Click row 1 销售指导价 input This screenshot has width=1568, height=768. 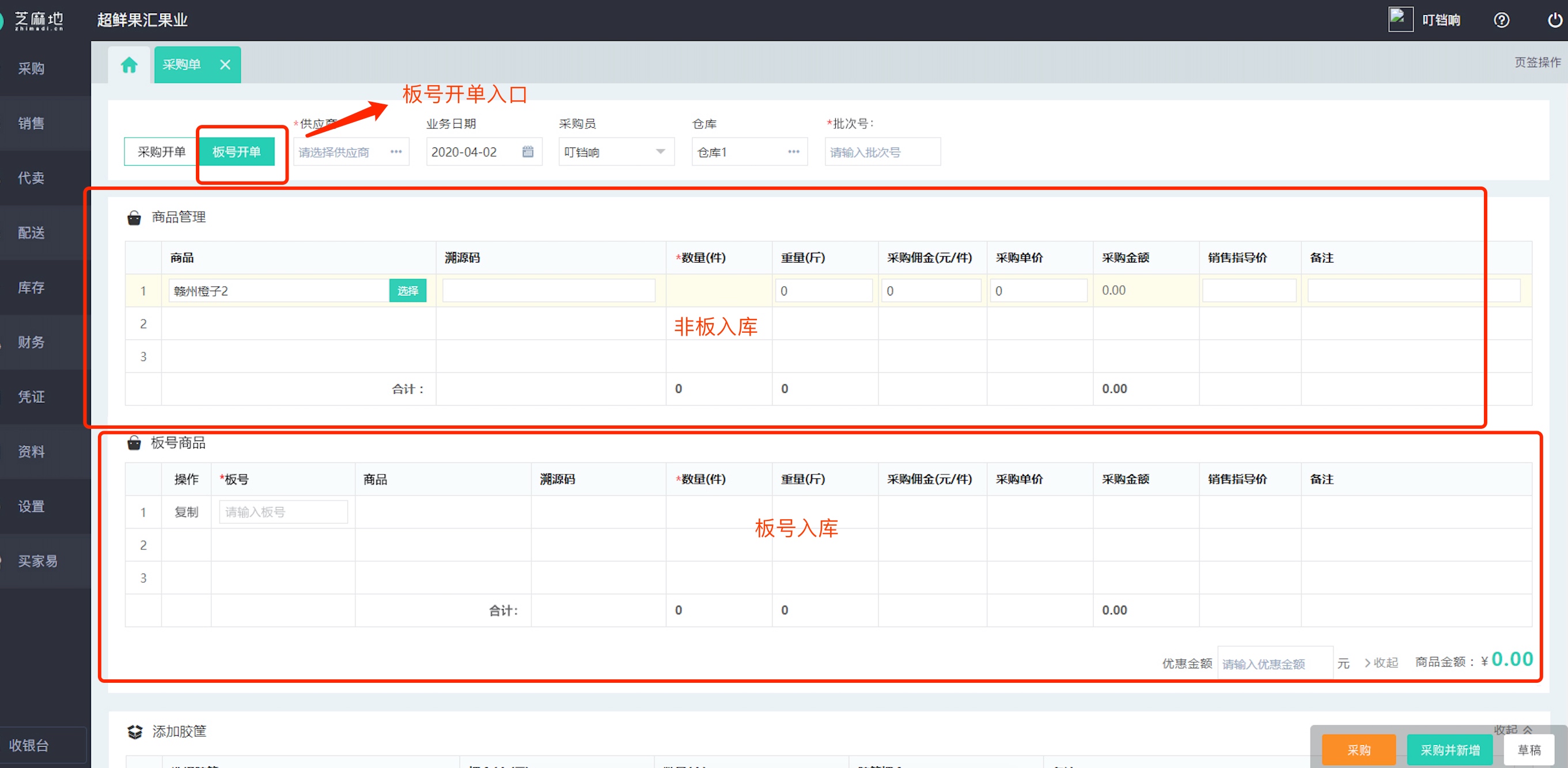[x=1249, y=291]
